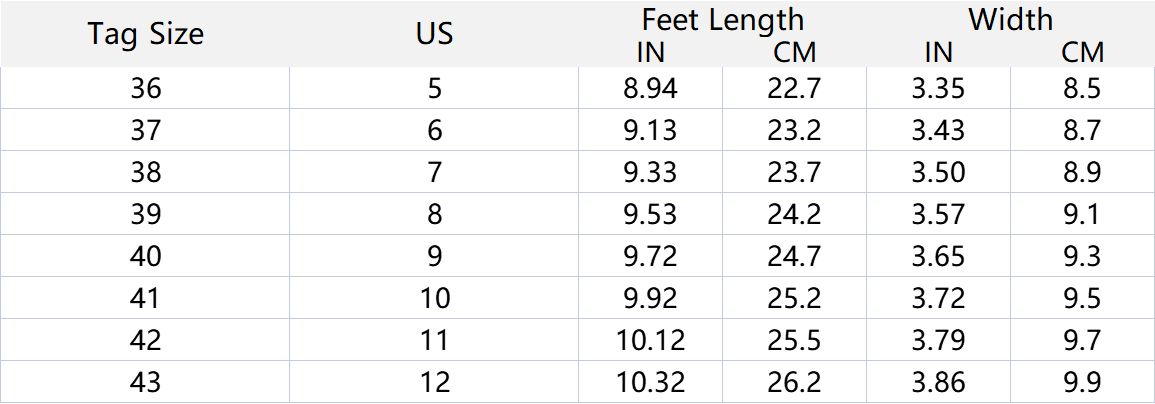Select tag size 43 cell
Image resolution: width=1155 pixels, height=404 pixels.
146,381
